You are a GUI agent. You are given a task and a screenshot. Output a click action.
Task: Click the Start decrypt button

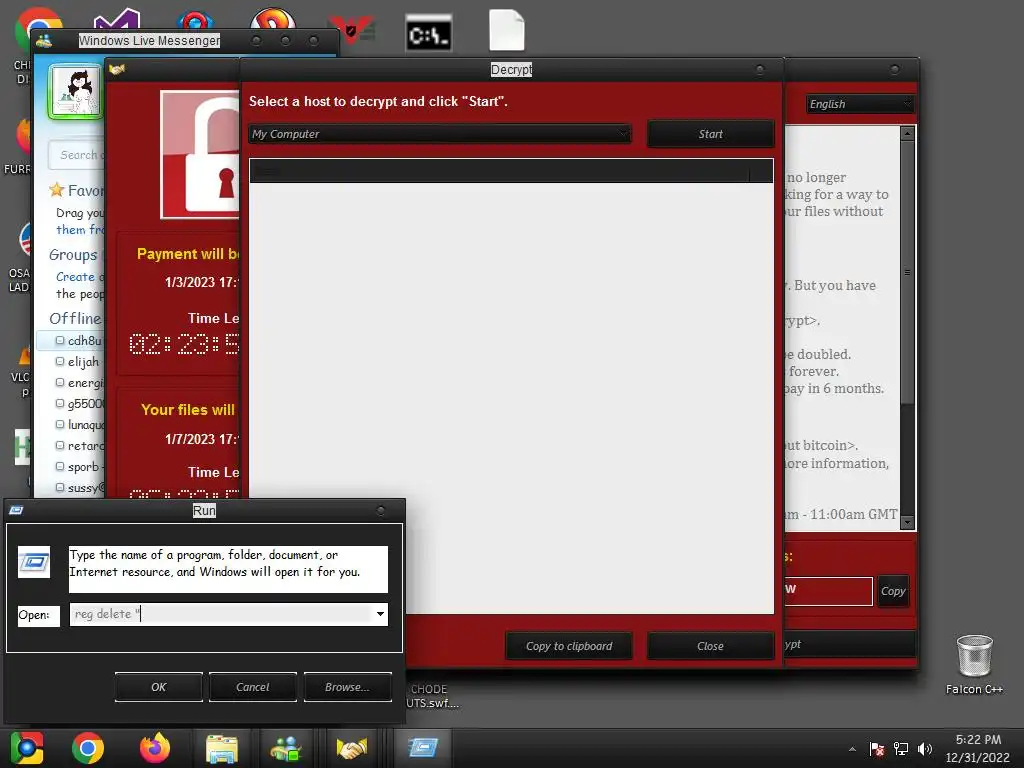click(711, 134)
